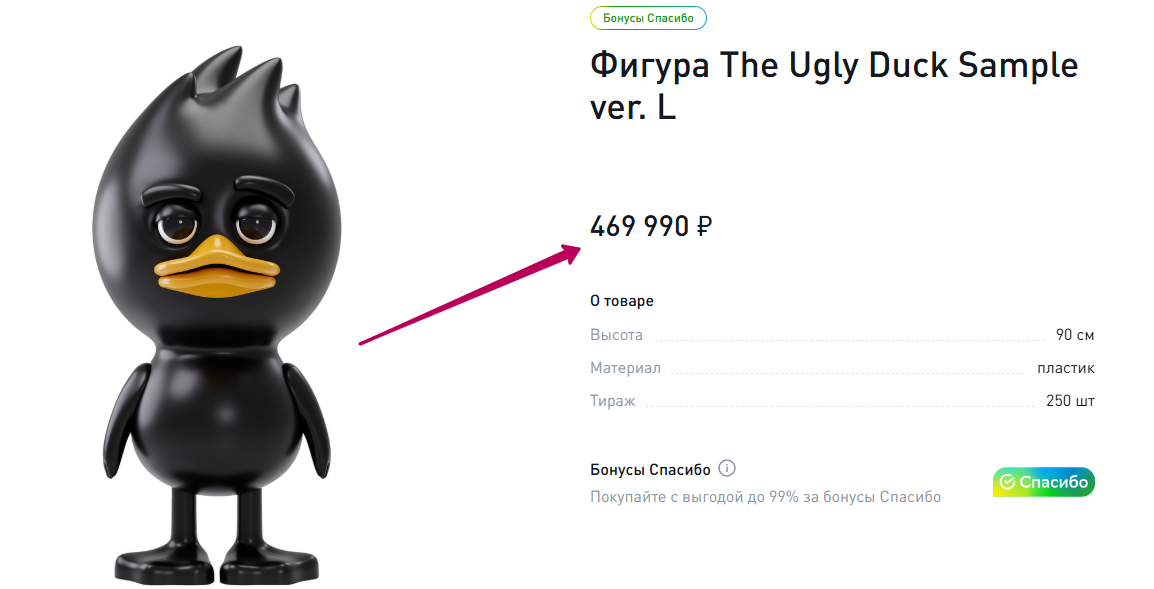The image size is (1154, 589).
Task: Open the black duck figure product image
Action: click(217, 315)
